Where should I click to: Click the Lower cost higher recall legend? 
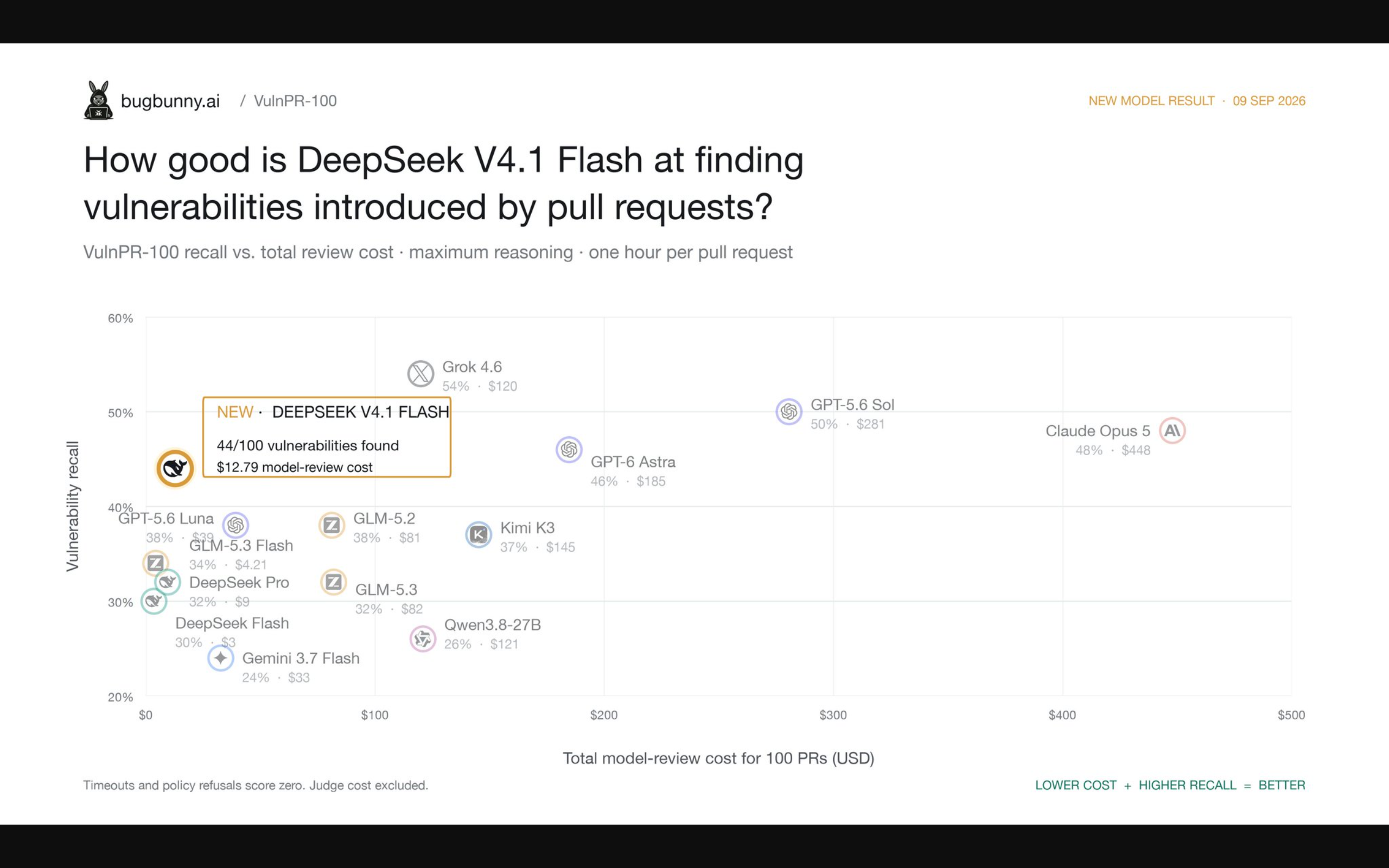pyautogui.click(x=1170, y=785)
